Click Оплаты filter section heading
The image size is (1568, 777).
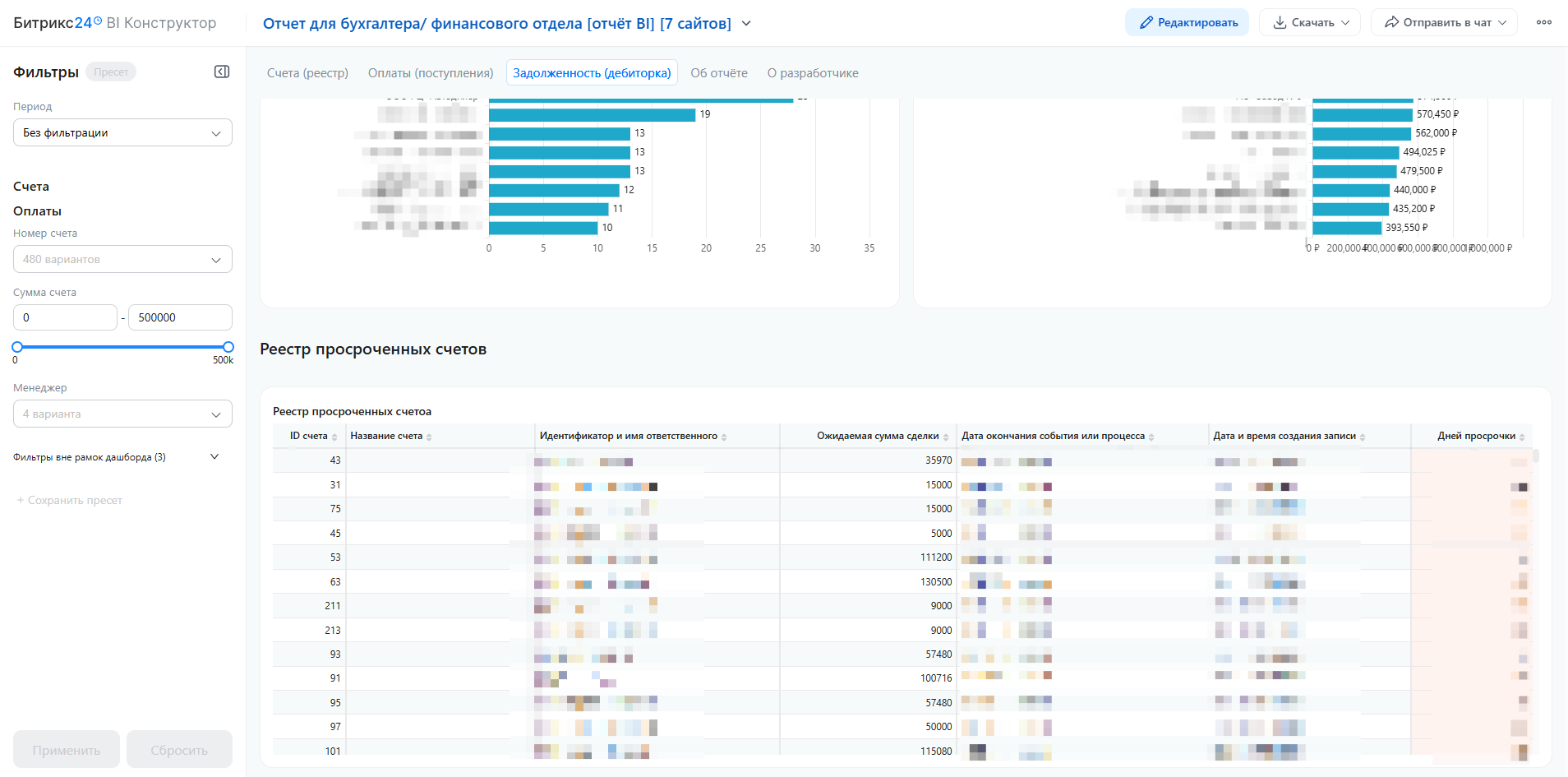point(37,211)
